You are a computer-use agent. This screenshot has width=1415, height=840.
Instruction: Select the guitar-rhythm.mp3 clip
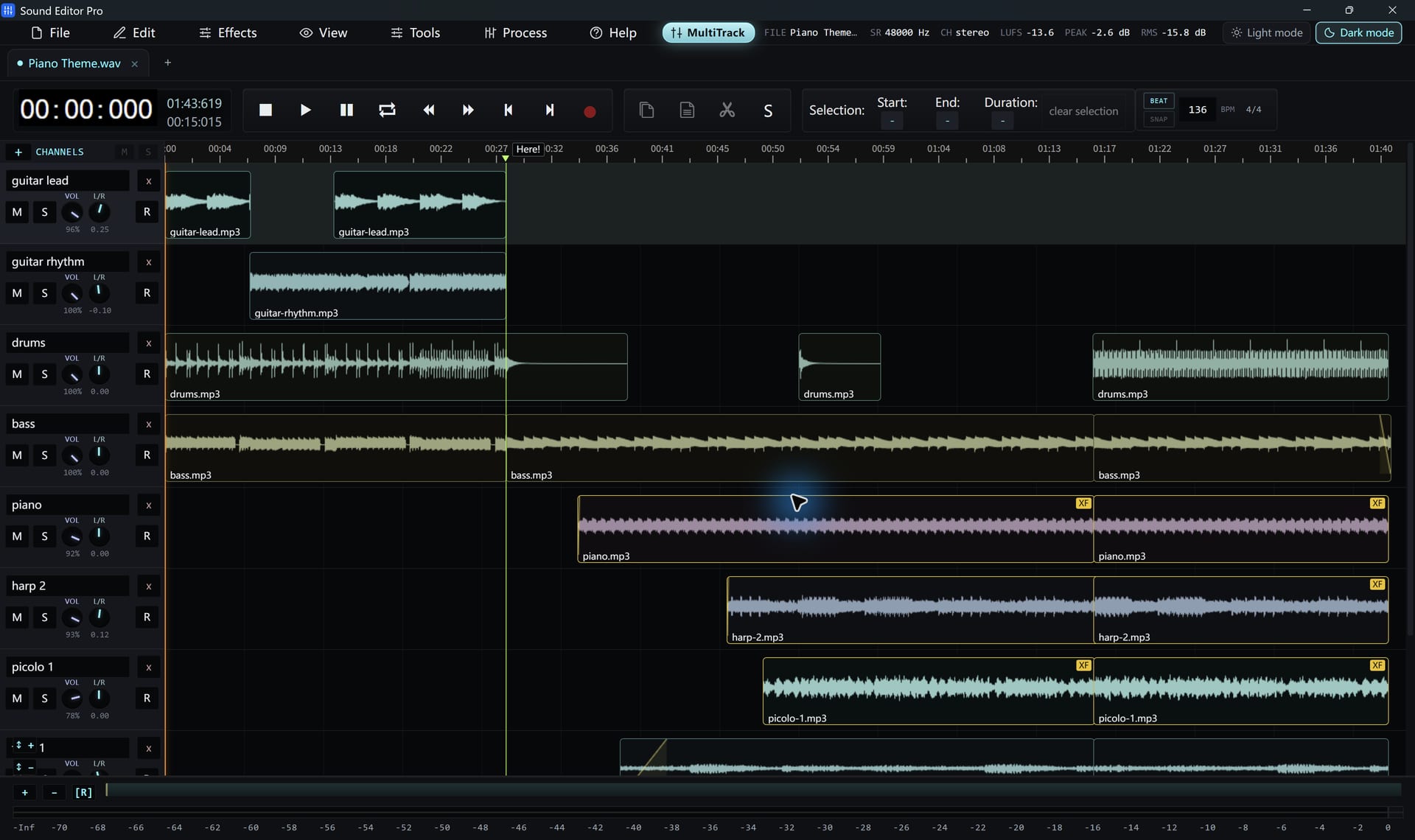(377, 286)
